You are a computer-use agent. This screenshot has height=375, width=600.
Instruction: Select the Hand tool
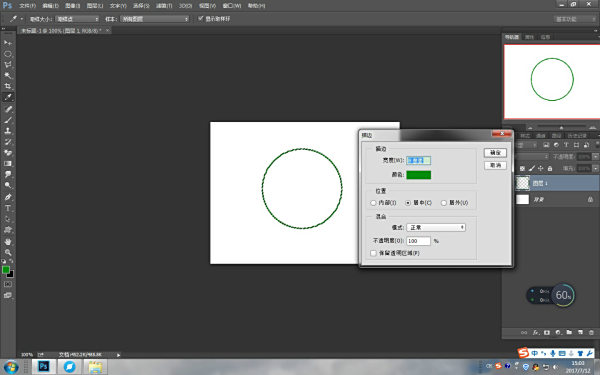(x=8, y=242)
